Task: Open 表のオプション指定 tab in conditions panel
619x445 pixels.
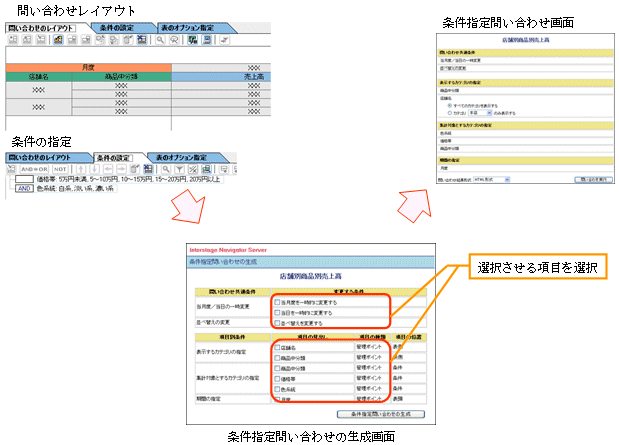Action: click(180, 157)
